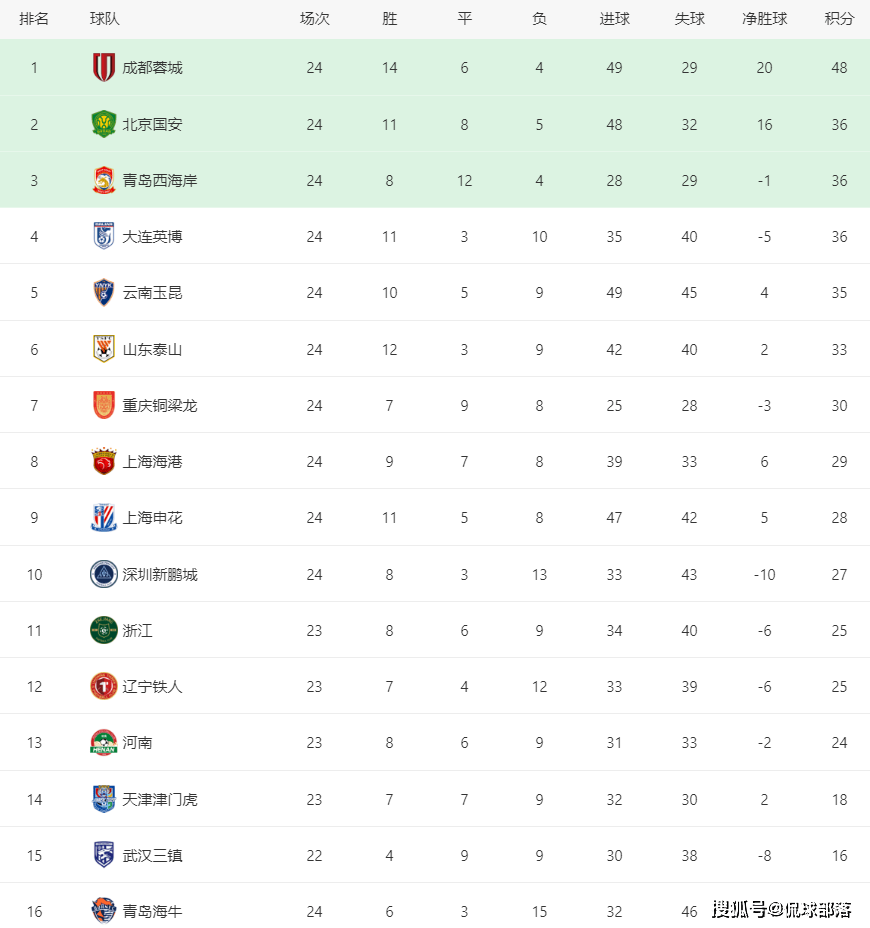Click the 云南玉昆 shield icon
This screenshot has height=928, width=870.
coord(104,292)
